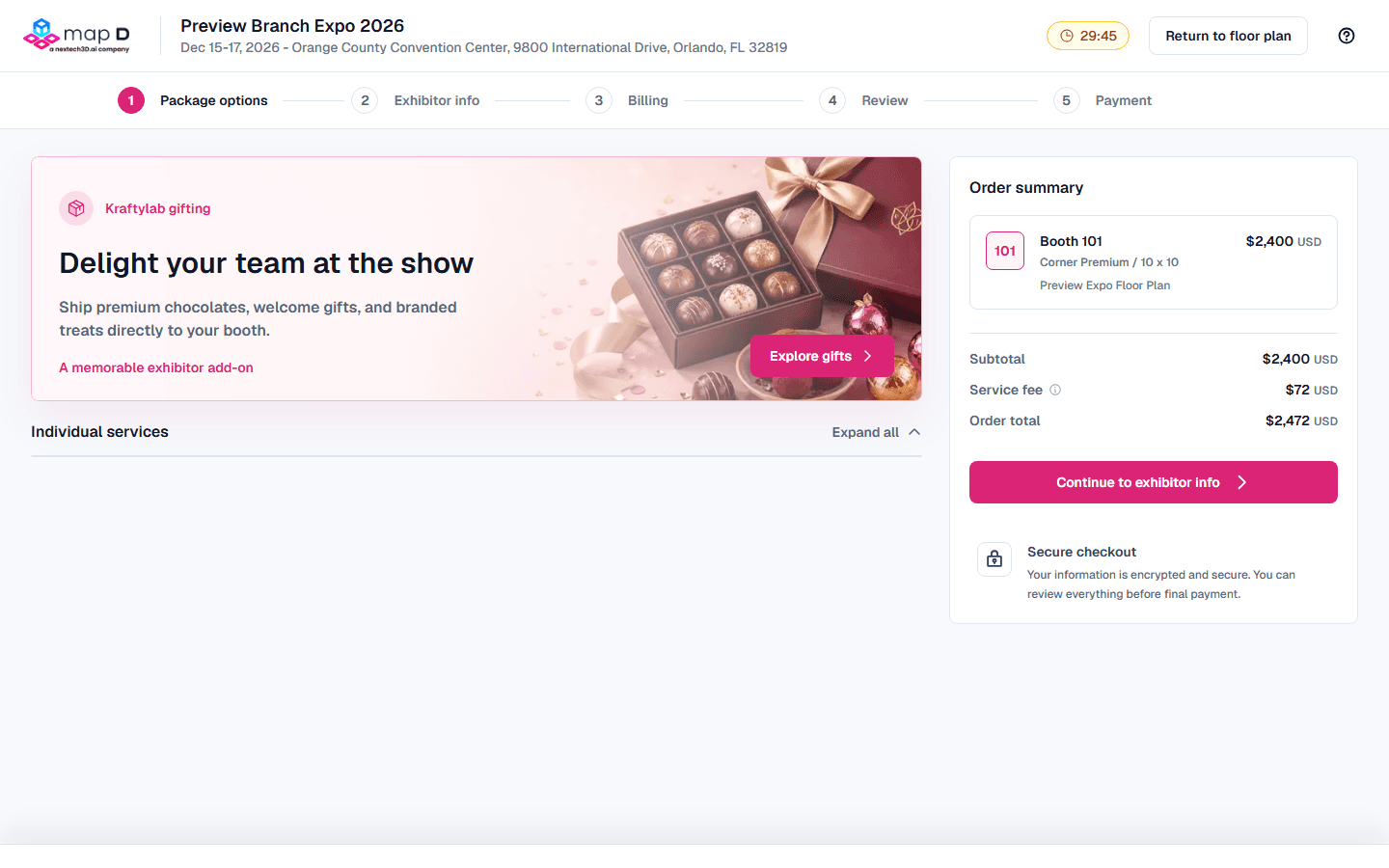Click the map D logo
This screenshot has height=868, width=1389.
(76, 36)
